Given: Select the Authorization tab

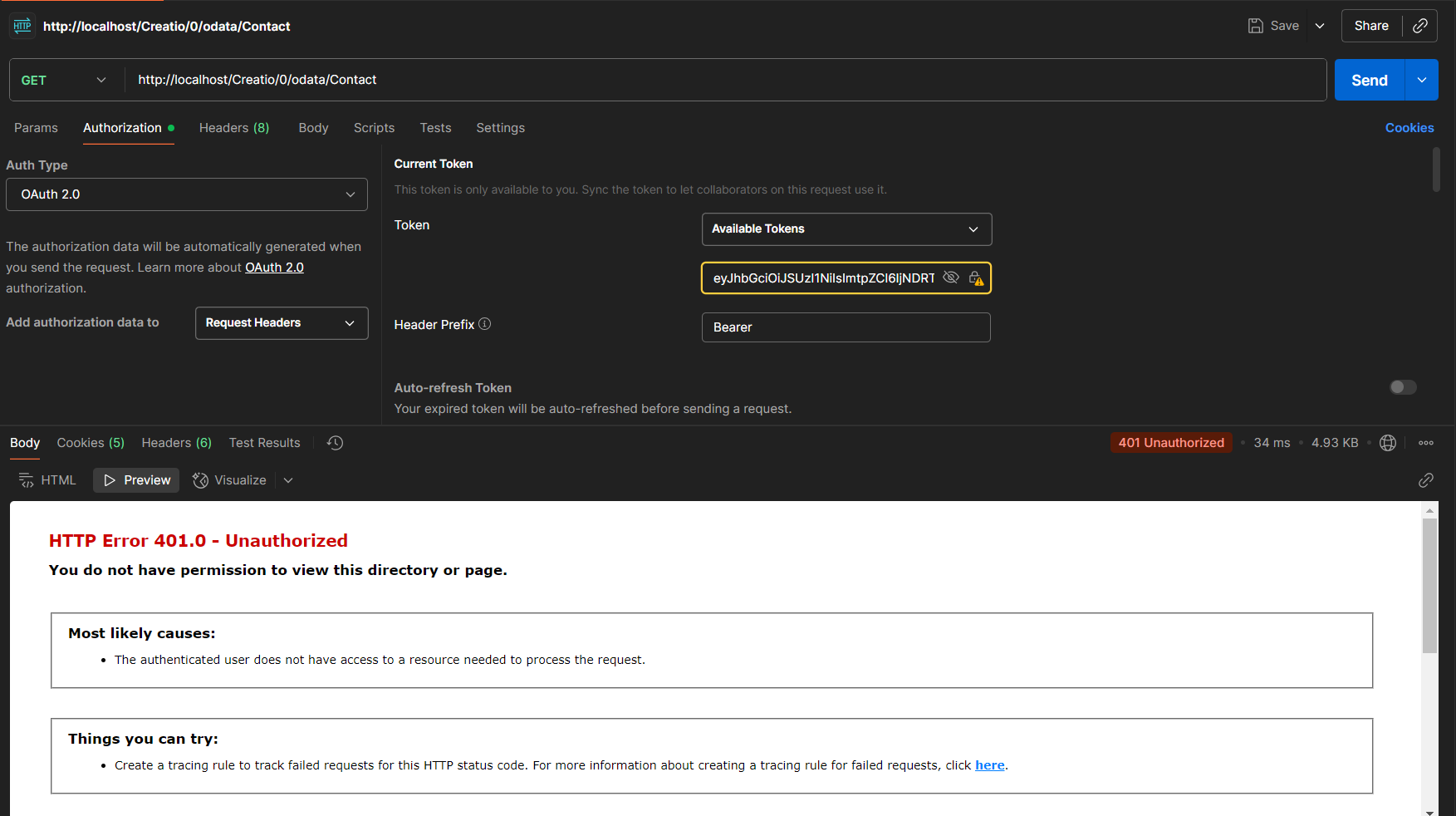Looking at the screenshot, I should click(128, 128).
